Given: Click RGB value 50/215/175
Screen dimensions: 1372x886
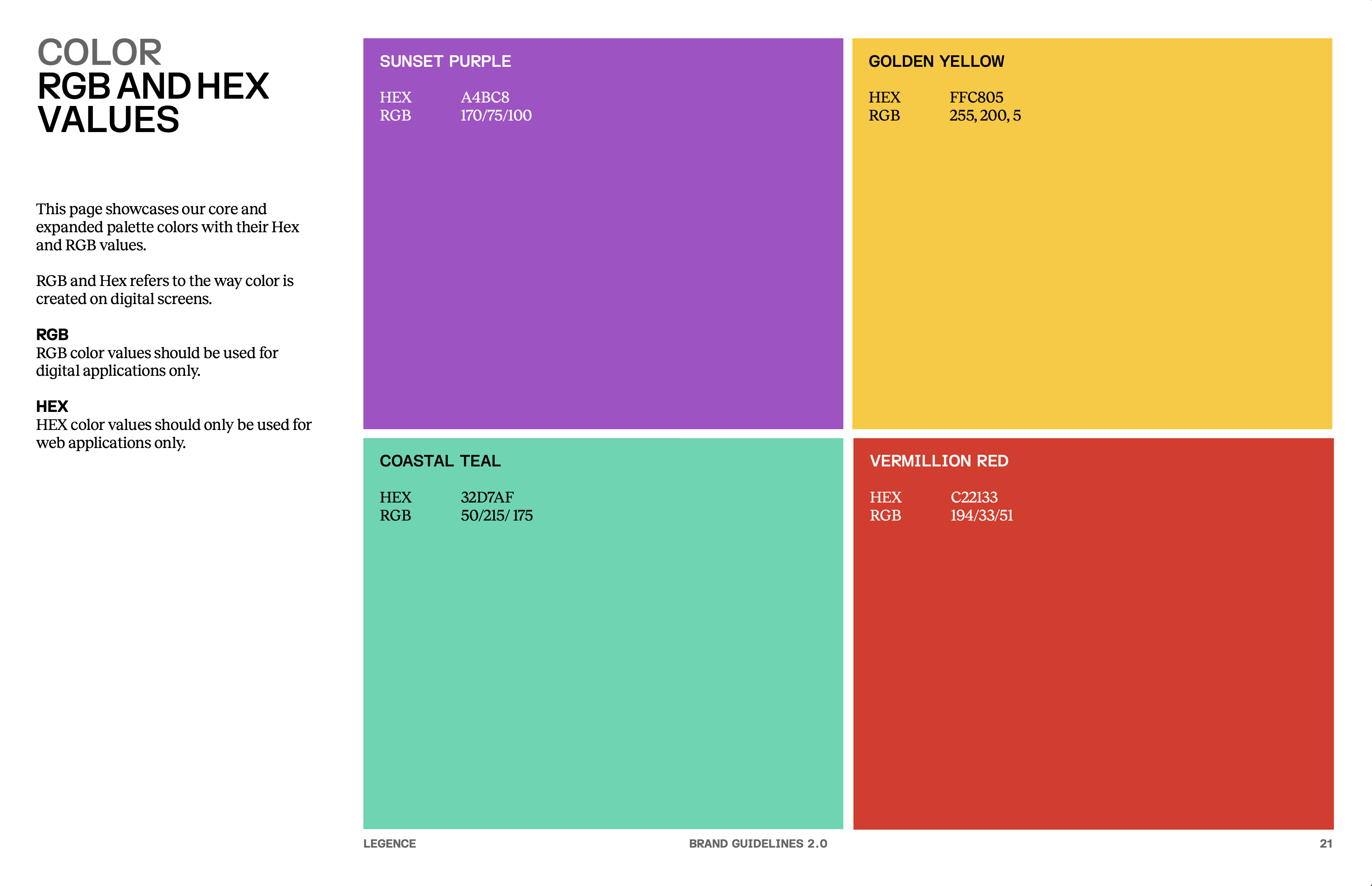Looking at the screenshot, I should point(496,516).
